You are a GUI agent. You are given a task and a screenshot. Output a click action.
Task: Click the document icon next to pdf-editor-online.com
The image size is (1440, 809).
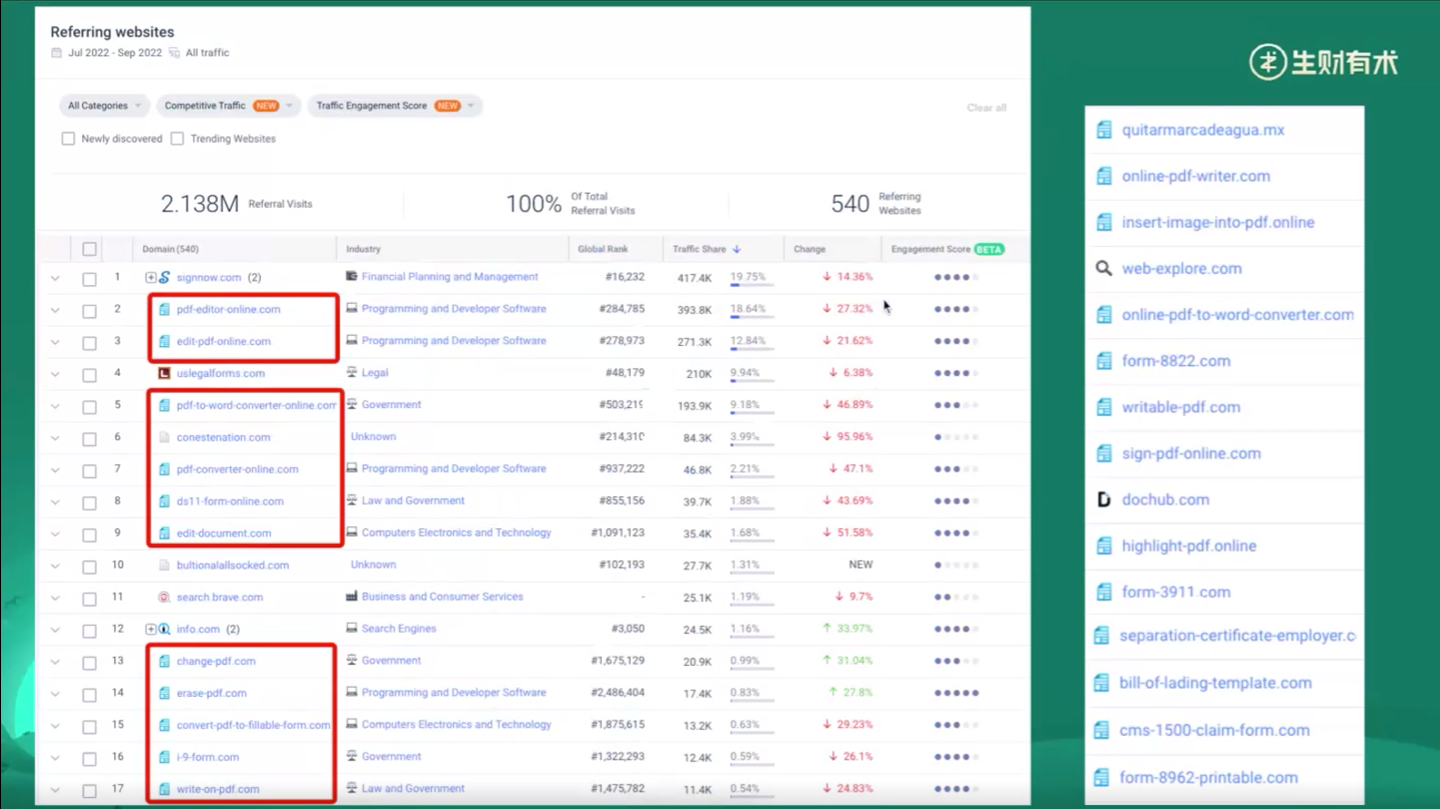pyautogui.click(x=165, y=309)
